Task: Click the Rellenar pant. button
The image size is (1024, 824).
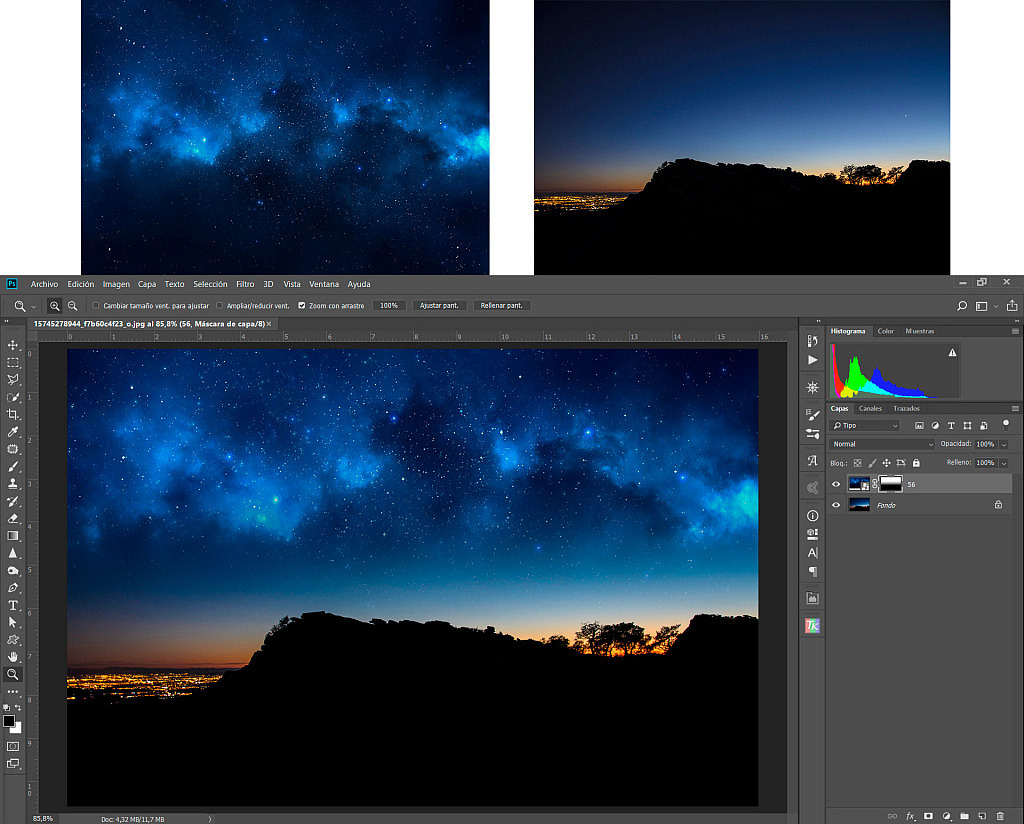Action: tap(500, 305)
